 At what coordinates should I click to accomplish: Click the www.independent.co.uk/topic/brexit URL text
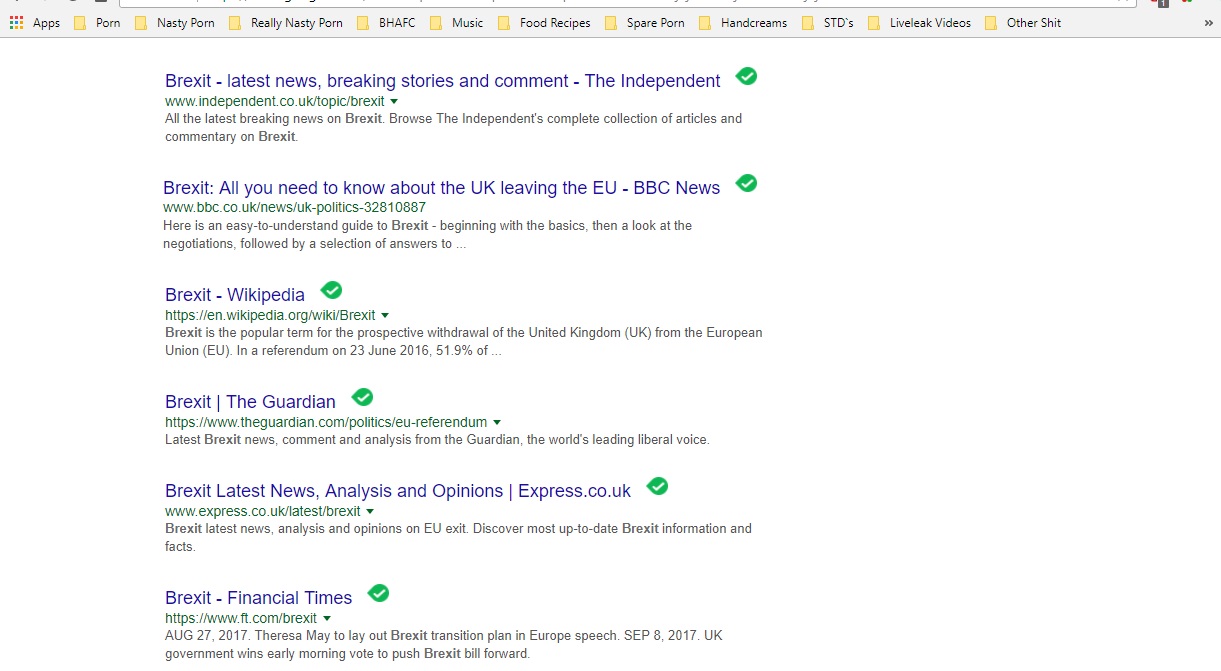[x=275, y=102]
